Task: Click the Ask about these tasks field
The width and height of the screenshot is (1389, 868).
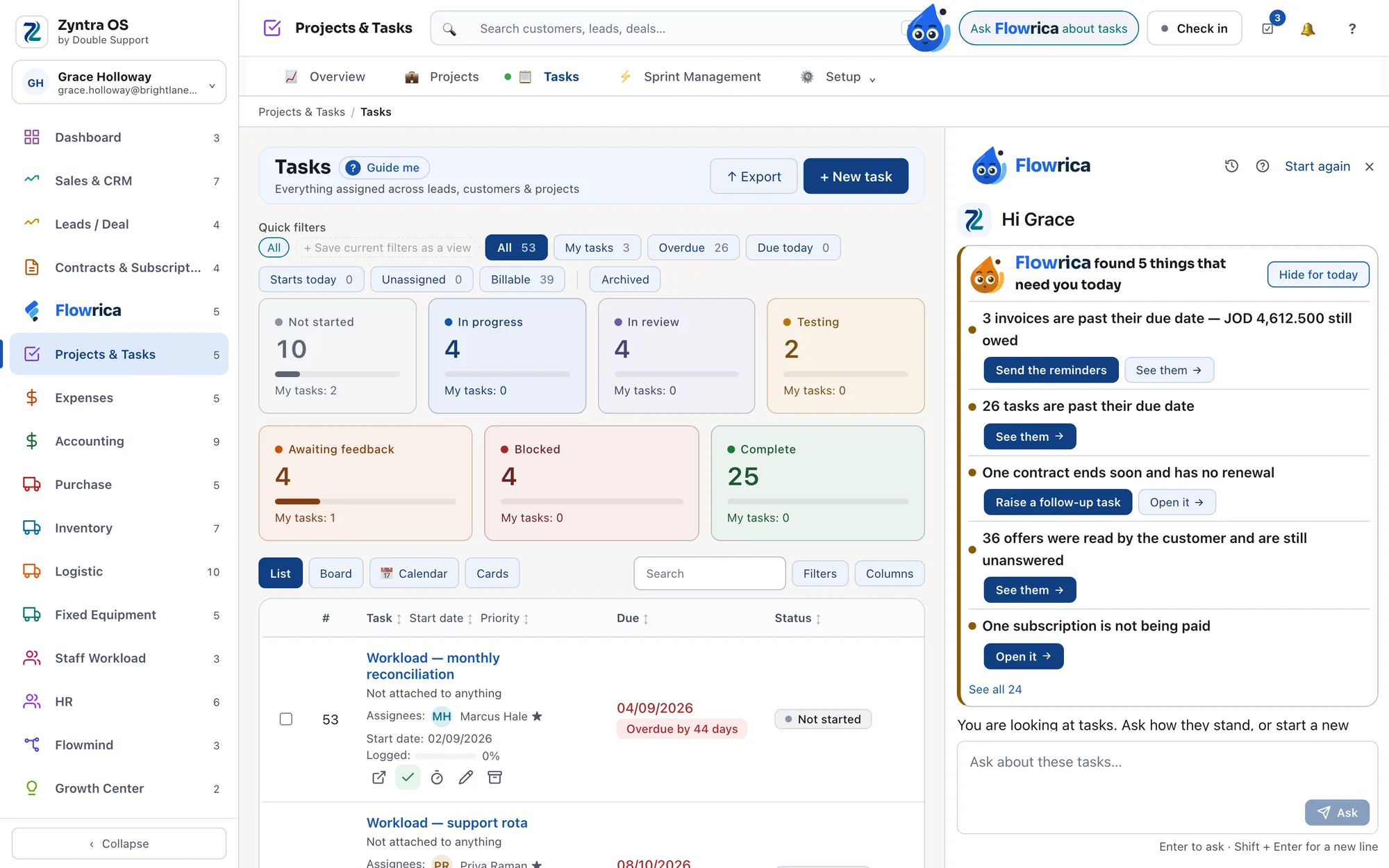Action: coord(1167,787)
